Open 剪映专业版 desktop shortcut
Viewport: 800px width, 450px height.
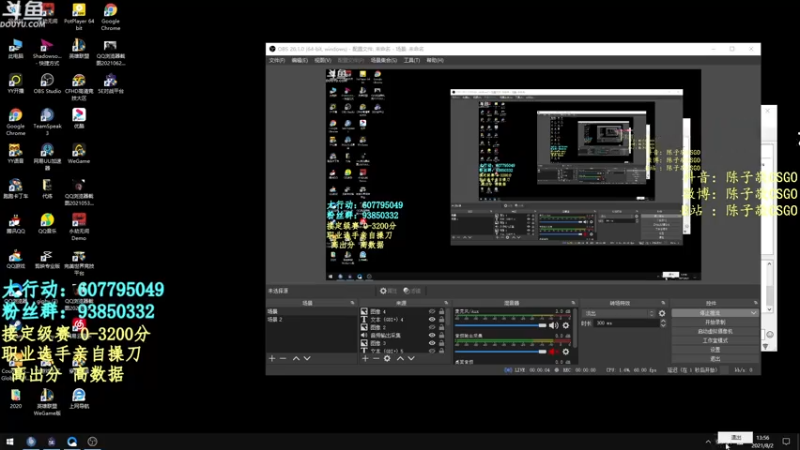pos(47,259)
